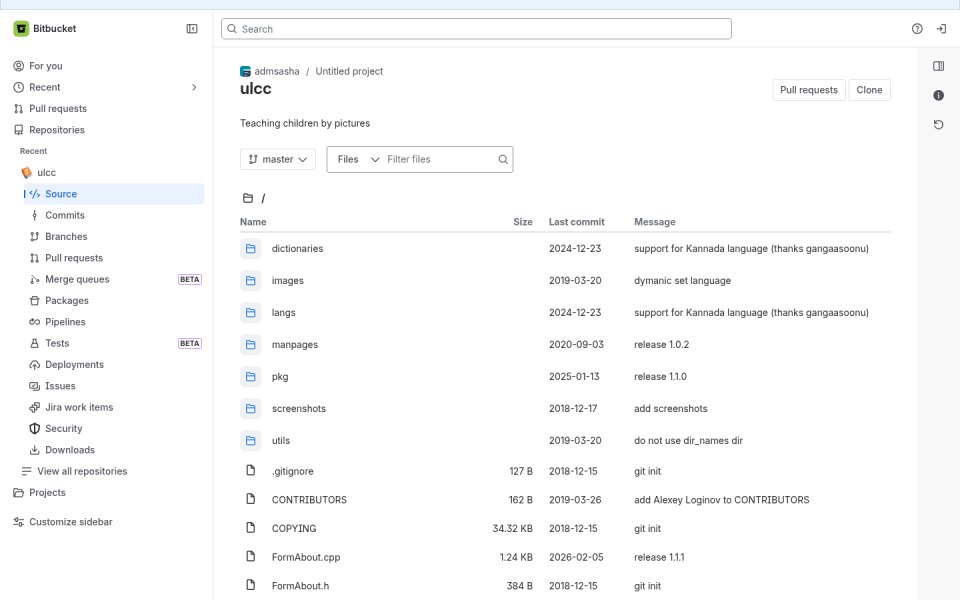Collapse the sidebar using the panel icon
Viewport: 960px width, 600px height.
[x=192, y=29]
